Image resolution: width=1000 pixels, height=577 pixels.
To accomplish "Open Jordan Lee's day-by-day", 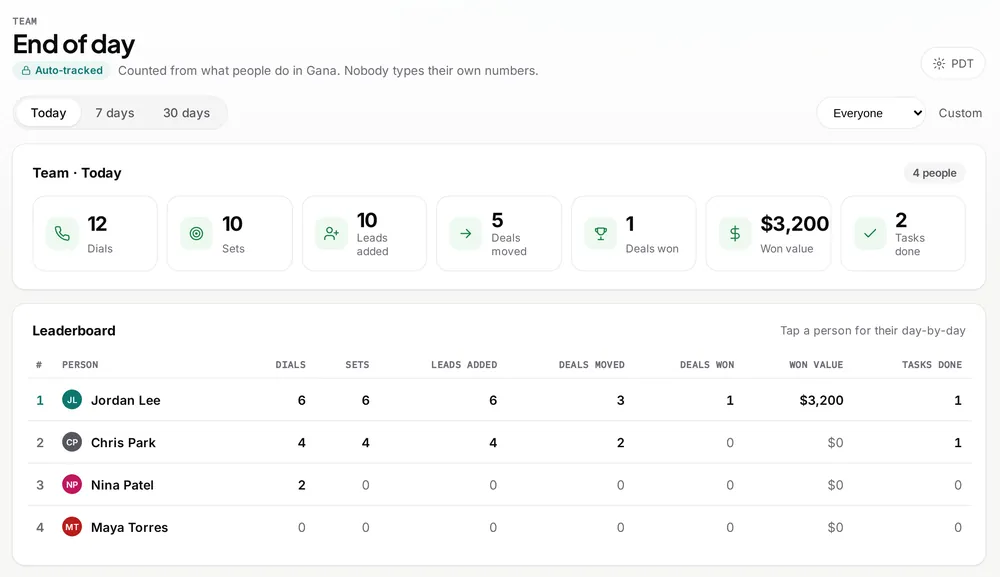I will pyautogui.click(x=499, y=400).
